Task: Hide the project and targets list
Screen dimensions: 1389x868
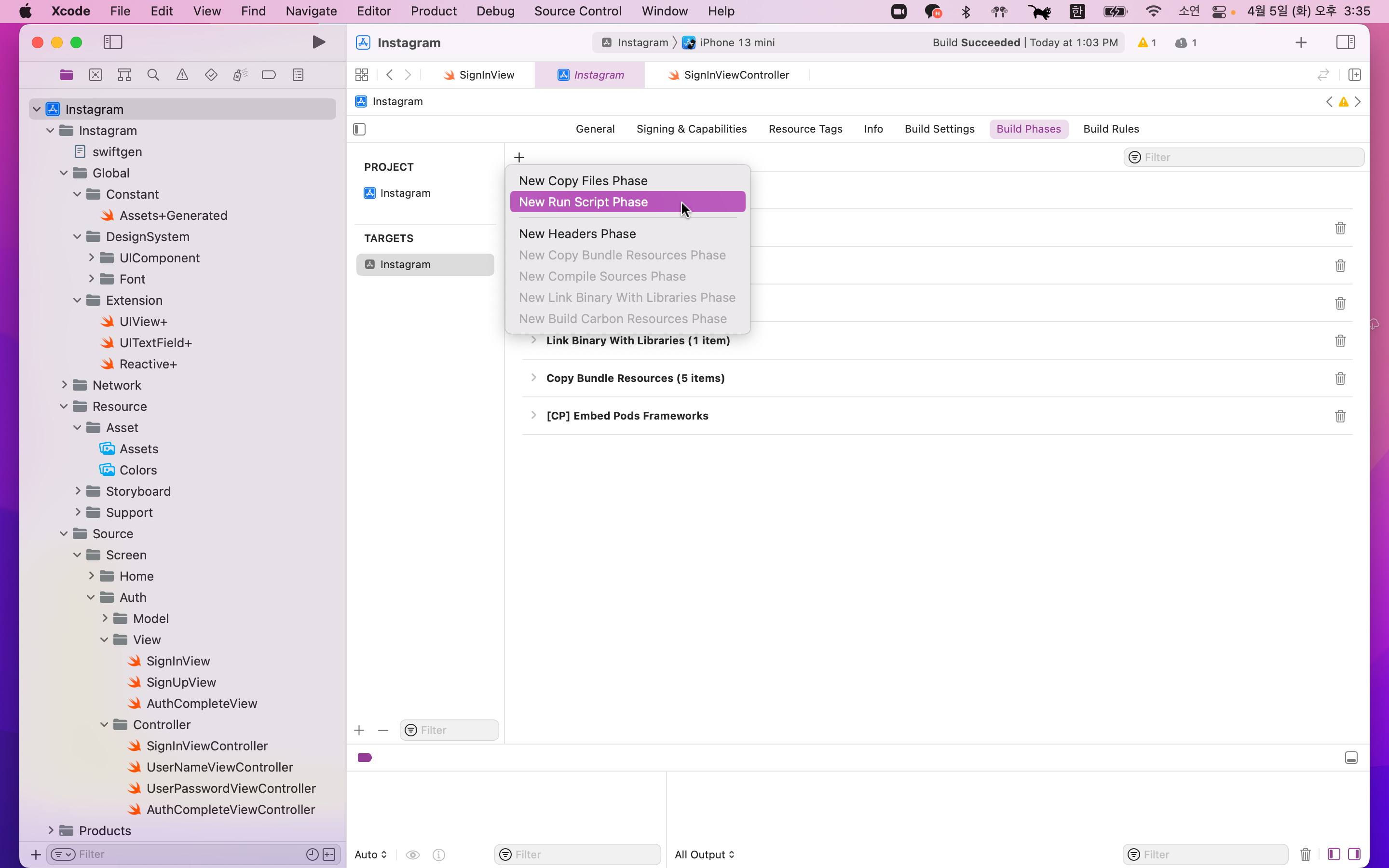Action: coord(359,129)
